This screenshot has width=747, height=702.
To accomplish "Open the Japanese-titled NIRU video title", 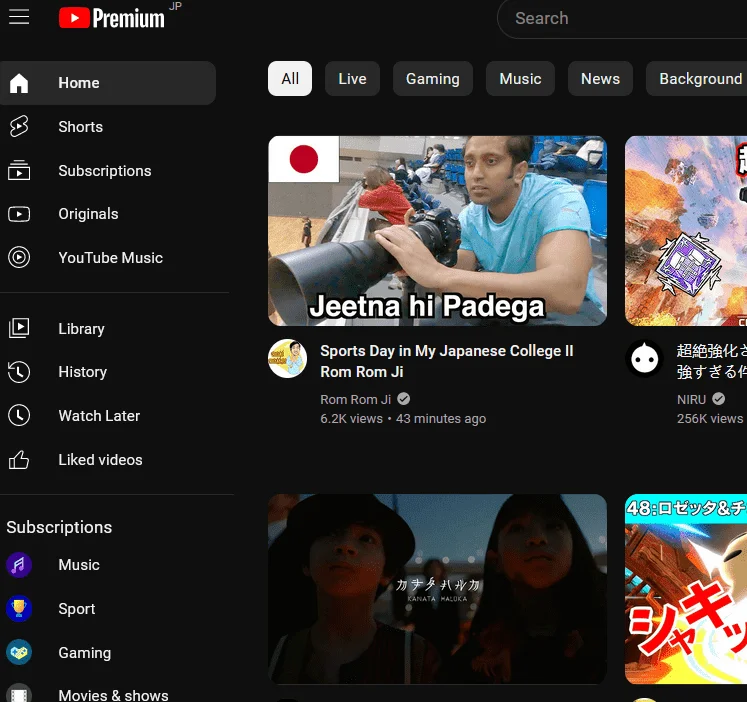I will click(712, 361).
